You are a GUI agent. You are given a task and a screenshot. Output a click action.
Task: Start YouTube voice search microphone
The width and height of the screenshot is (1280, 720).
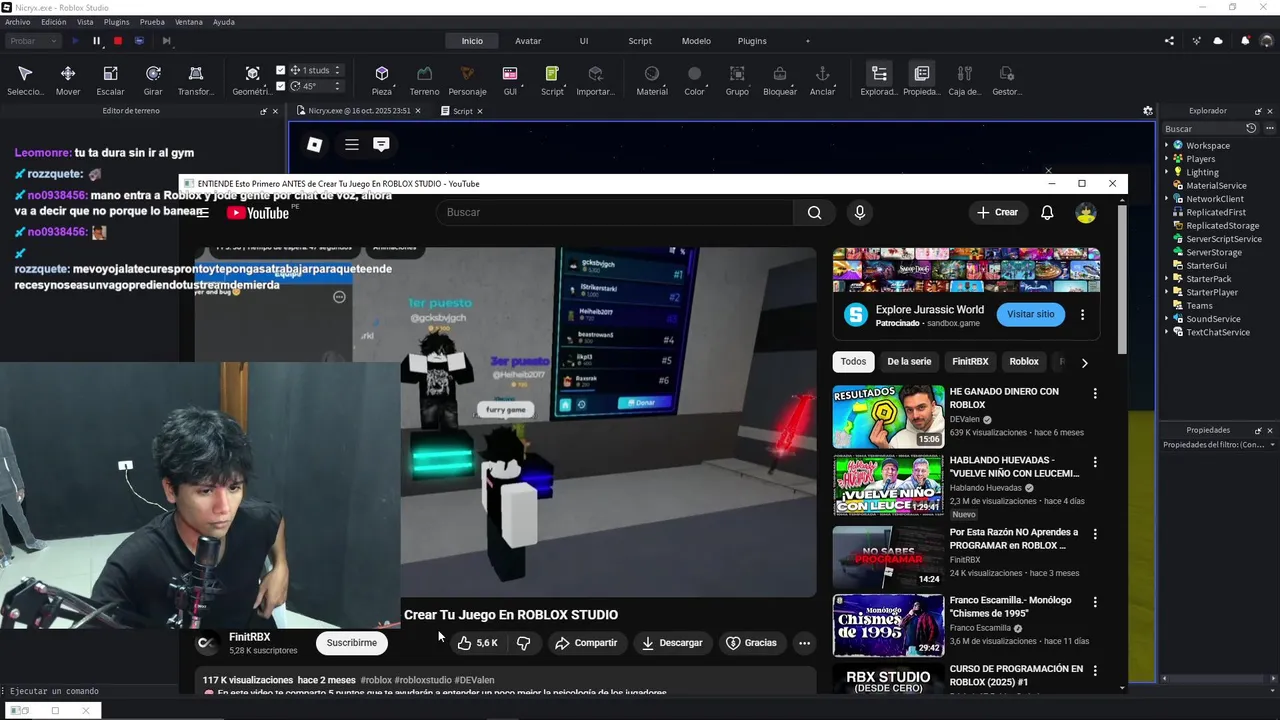click(859, 212)
